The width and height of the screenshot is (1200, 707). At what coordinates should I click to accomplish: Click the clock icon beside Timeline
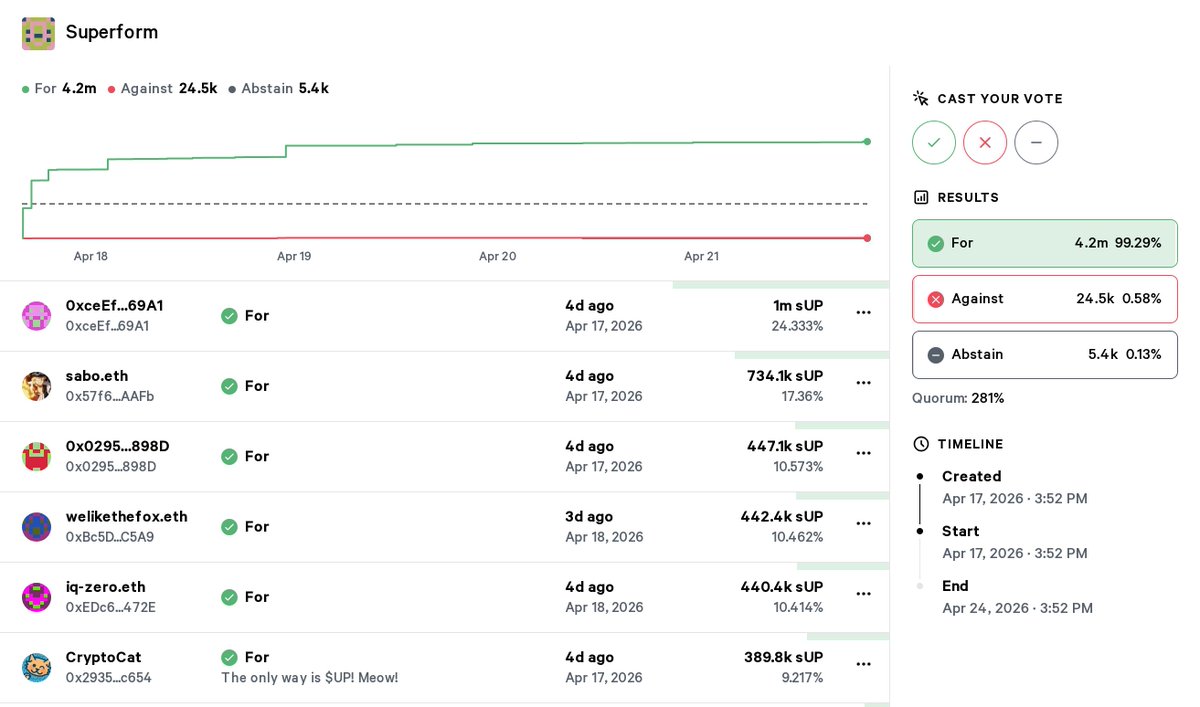point(921,444)
